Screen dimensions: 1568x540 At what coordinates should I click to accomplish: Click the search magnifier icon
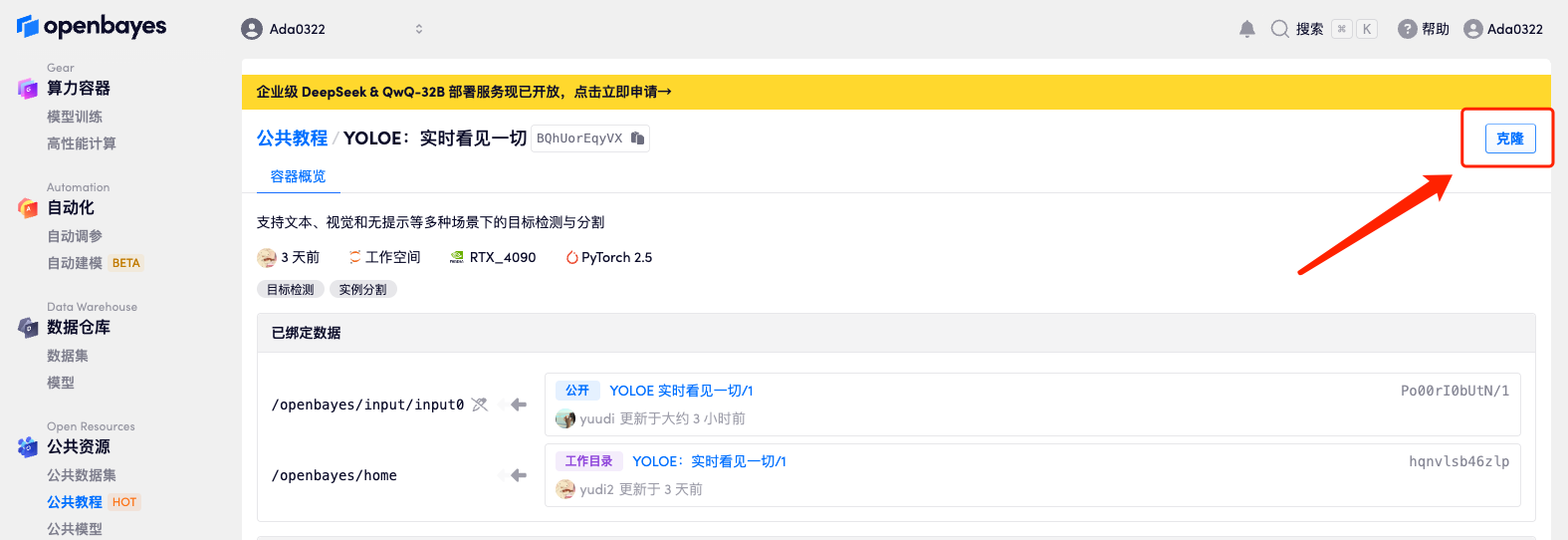(x=1280, y=29)
